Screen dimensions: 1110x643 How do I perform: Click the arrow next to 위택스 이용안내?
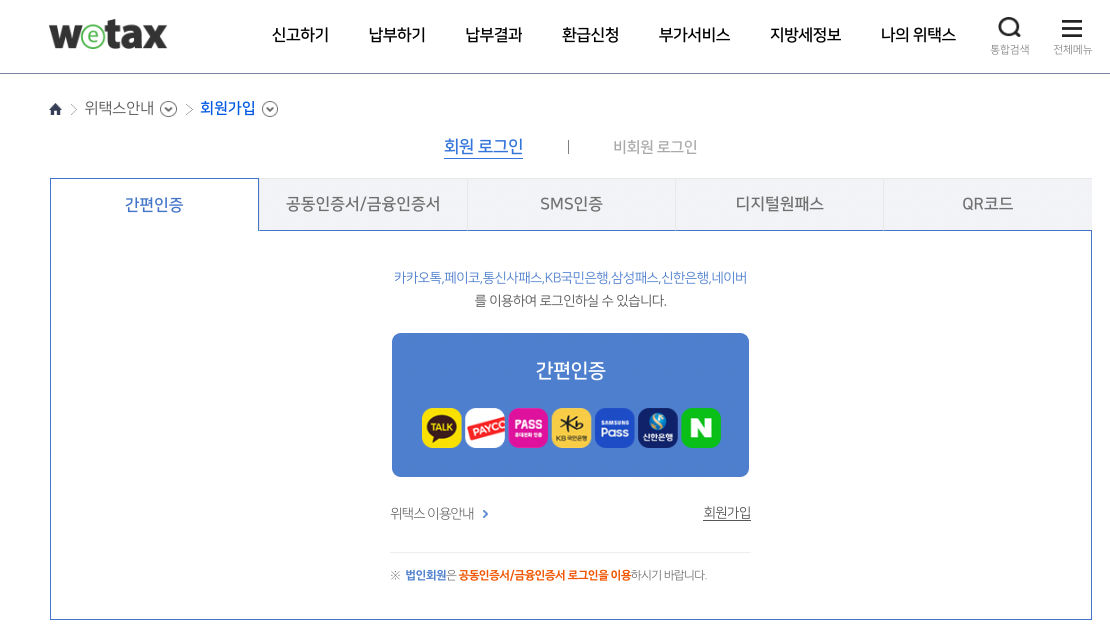pos(486,514)
